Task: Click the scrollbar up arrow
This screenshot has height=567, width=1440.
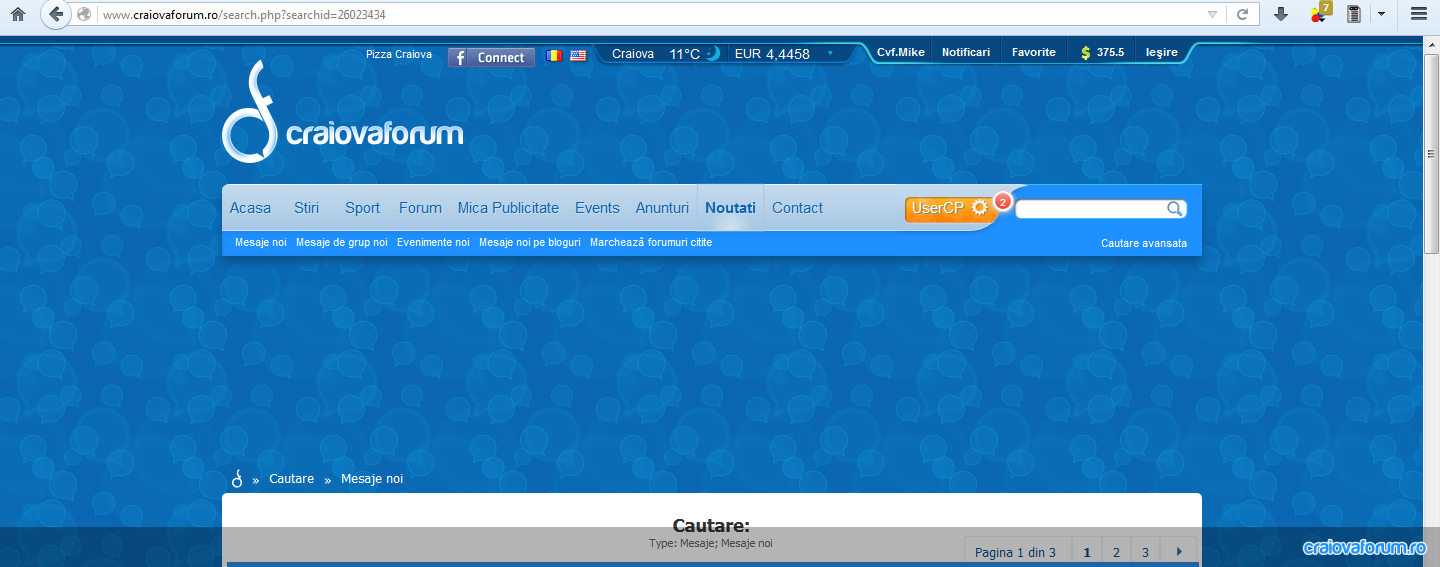Action: coord(1431,45)
